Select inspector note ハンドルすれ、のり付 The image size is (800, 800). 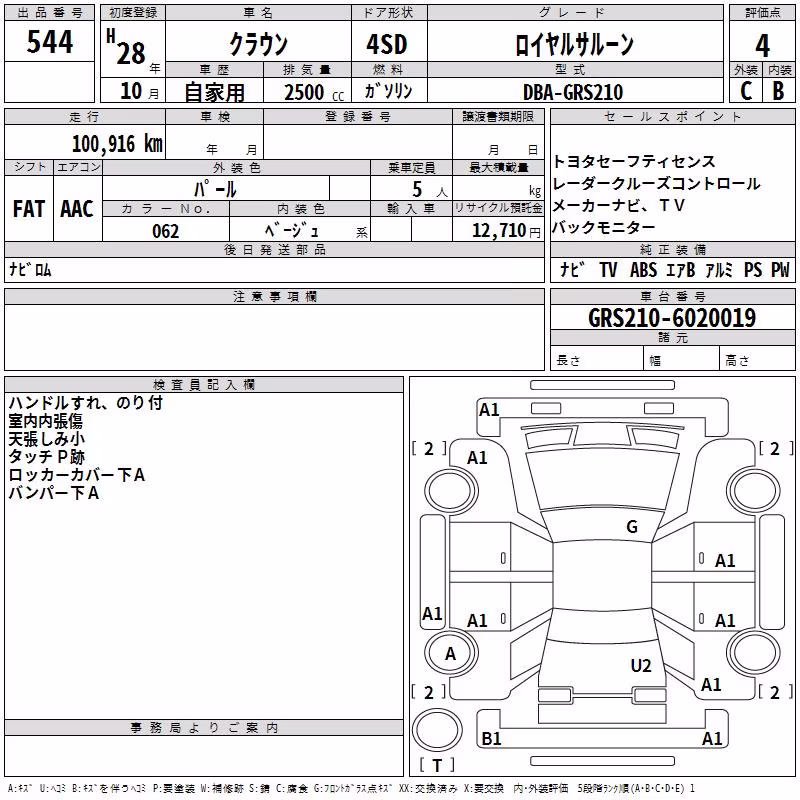(x=86, y=403)
